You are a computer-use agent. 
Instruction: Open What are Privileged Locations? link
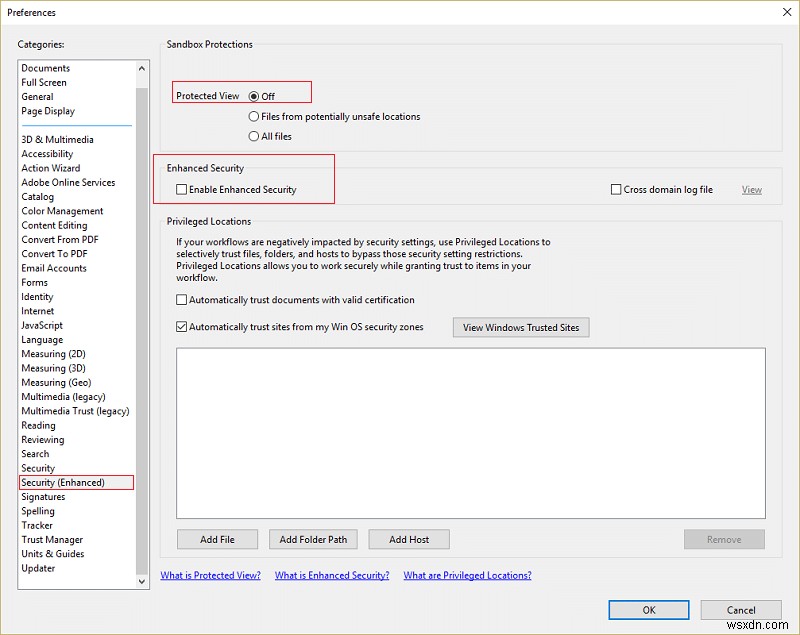tap(467, 575)
